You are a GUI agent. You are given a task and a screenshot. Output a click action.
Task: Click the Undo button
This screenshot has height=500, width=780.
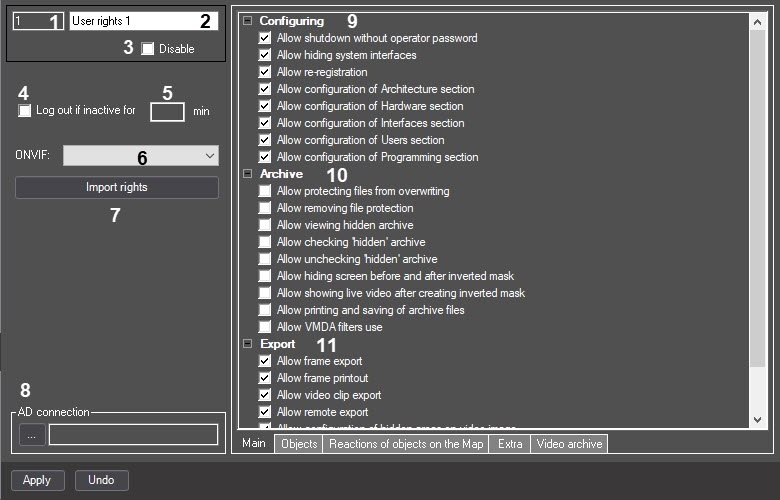click(101, 480)
